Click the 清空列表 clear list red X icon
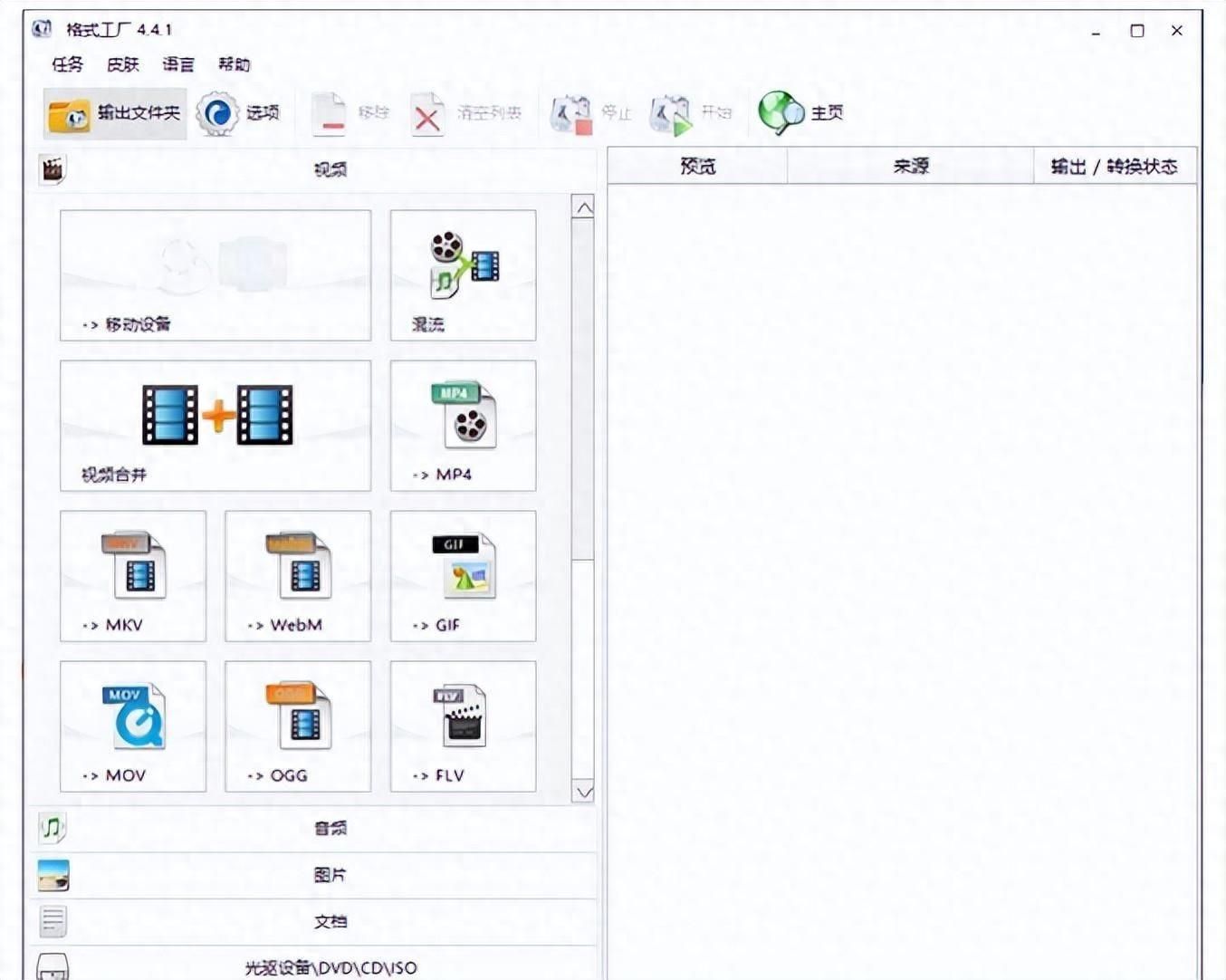Viewport: 1226px width, 980px height. pos(427,115)
